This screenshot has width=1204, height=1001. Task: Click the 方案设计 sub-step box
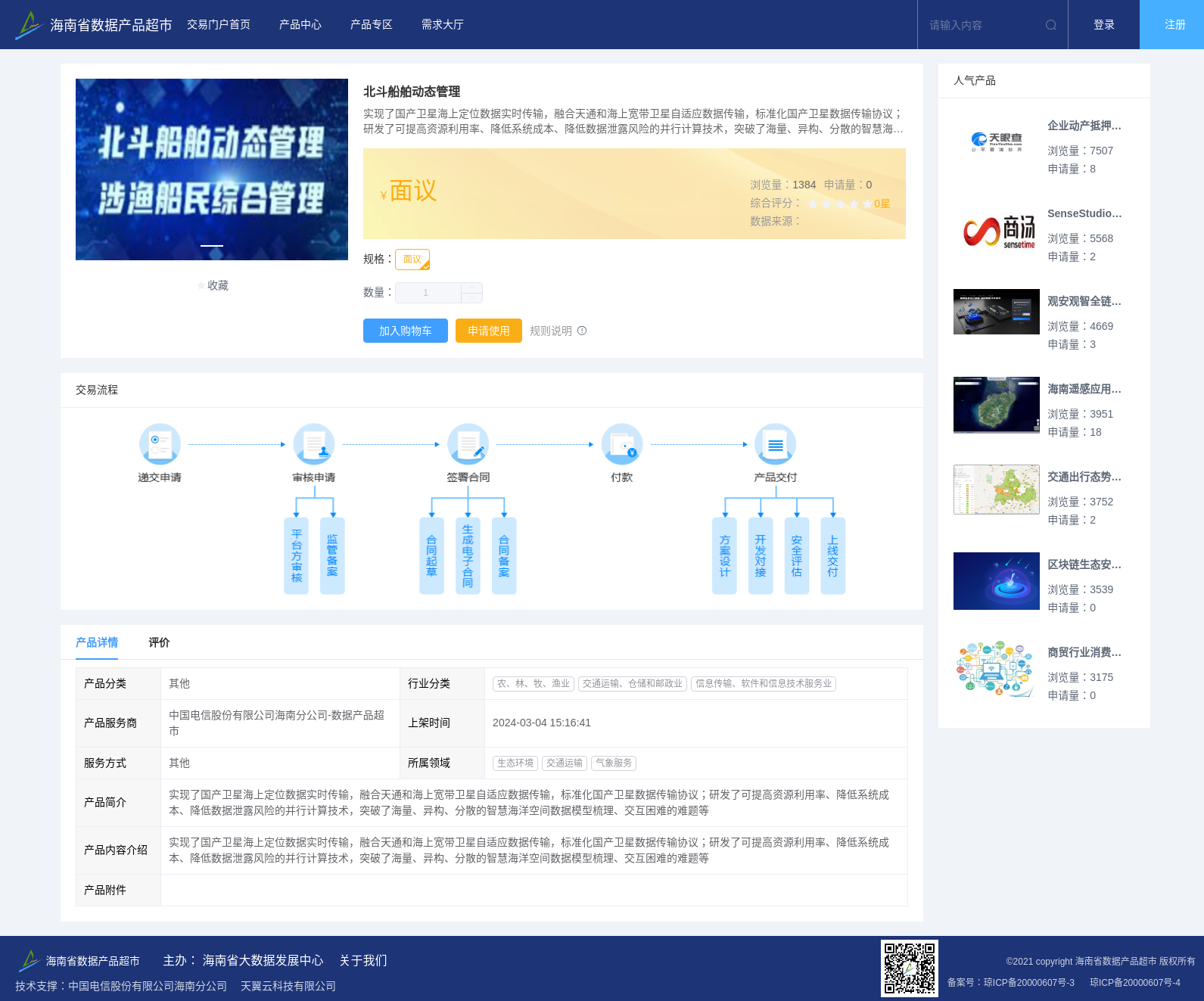point(724,555)
